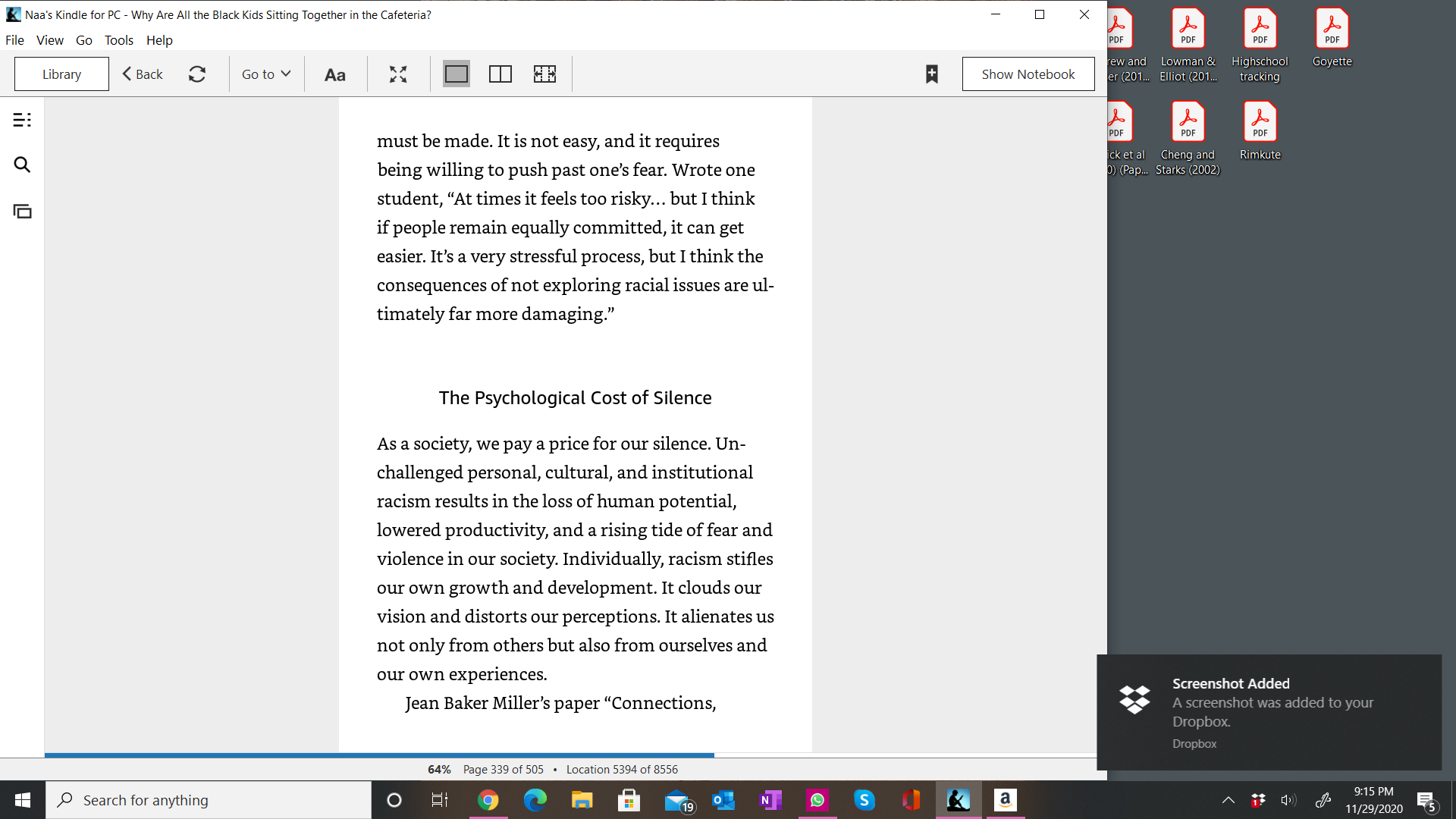Open Microsoft Edge from taskbar

pos(535,800)
